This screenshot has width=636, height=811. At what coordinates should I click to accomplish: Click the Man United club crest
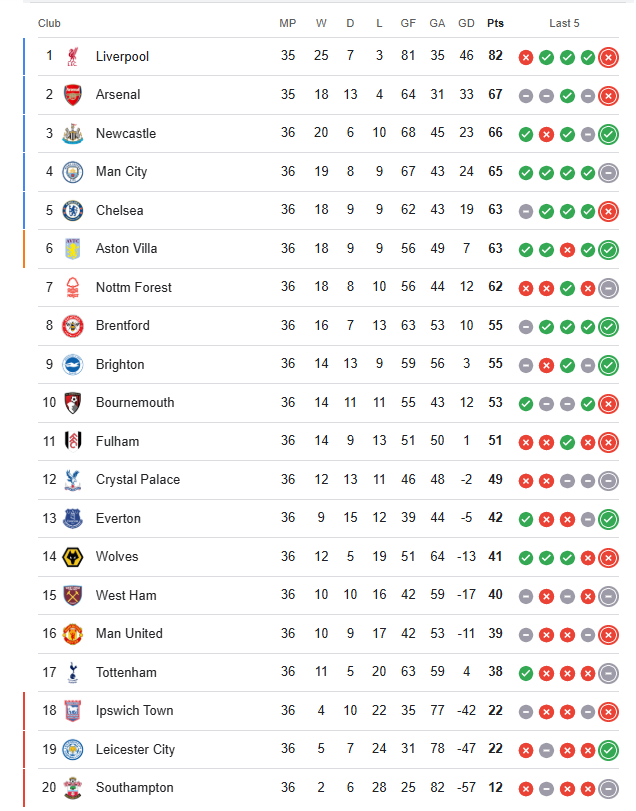click(73, 634)
